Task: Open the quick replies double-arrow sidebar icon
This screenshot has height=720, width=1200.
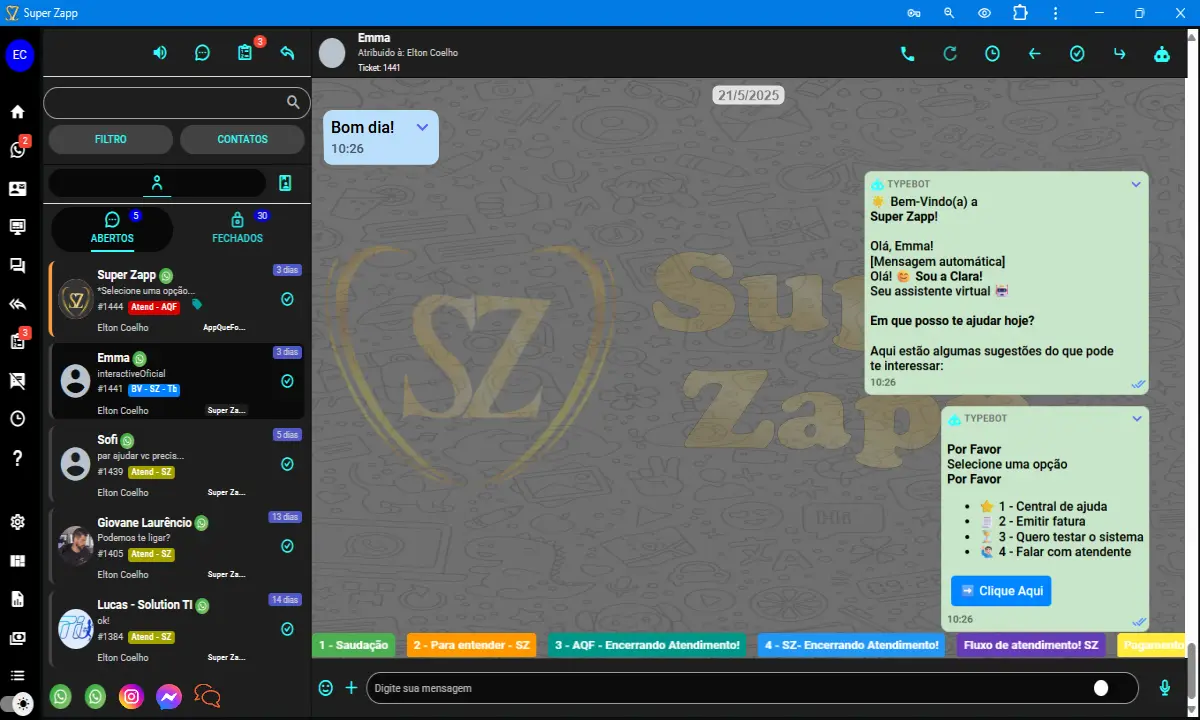Action: tap(17, 304)
